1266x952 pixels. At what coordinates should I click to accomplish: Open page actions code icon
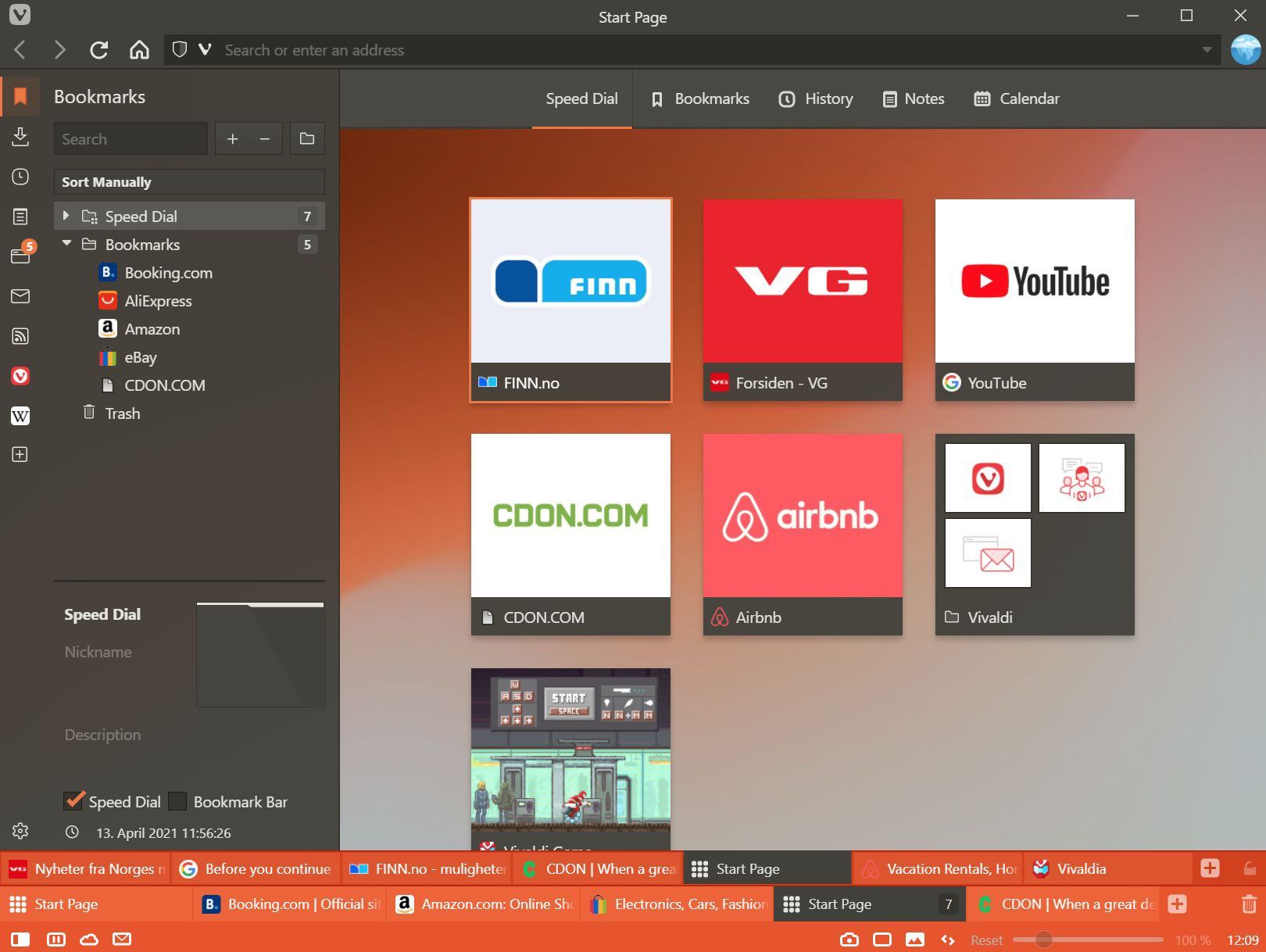coord(948,939)
